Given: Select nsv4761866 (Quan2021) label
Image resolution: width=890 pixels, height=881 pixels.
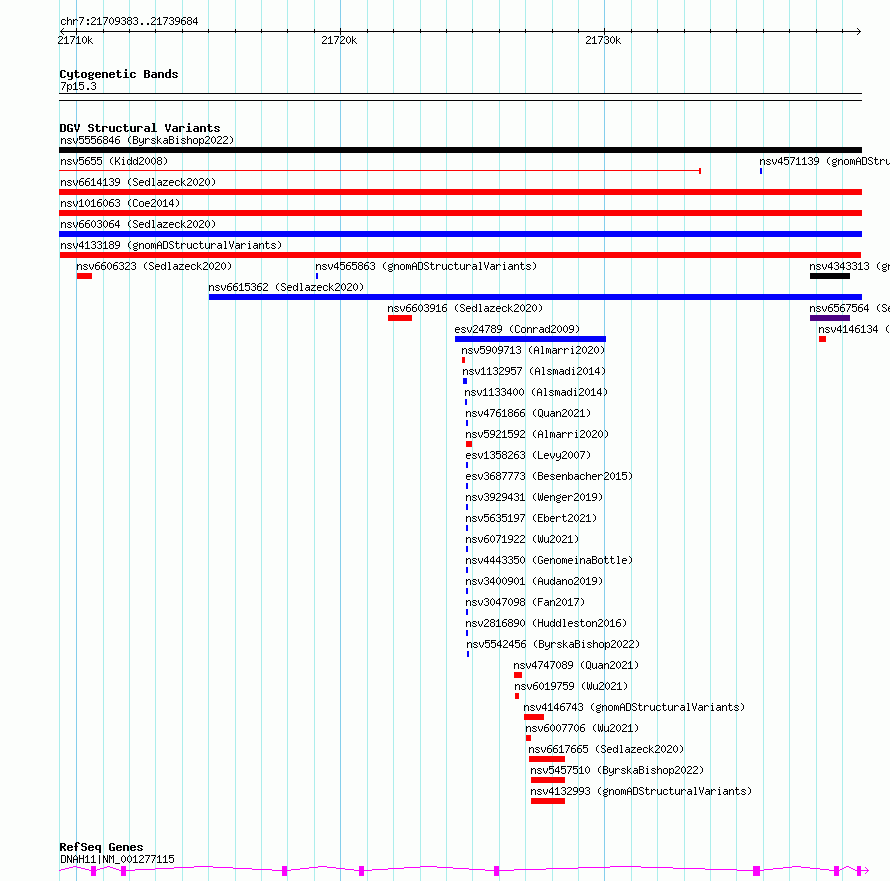Looking at the screenshot, I should point(528,413).
